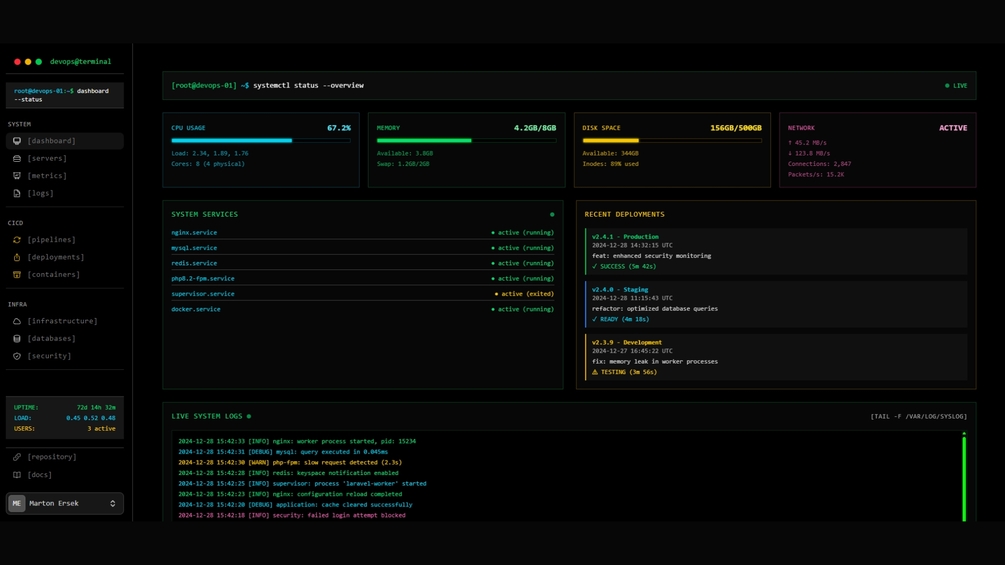Image resolution: width=1005 pixels, height=565 pixels.
Task: Click the docs book icon
Action: point(17,475)
